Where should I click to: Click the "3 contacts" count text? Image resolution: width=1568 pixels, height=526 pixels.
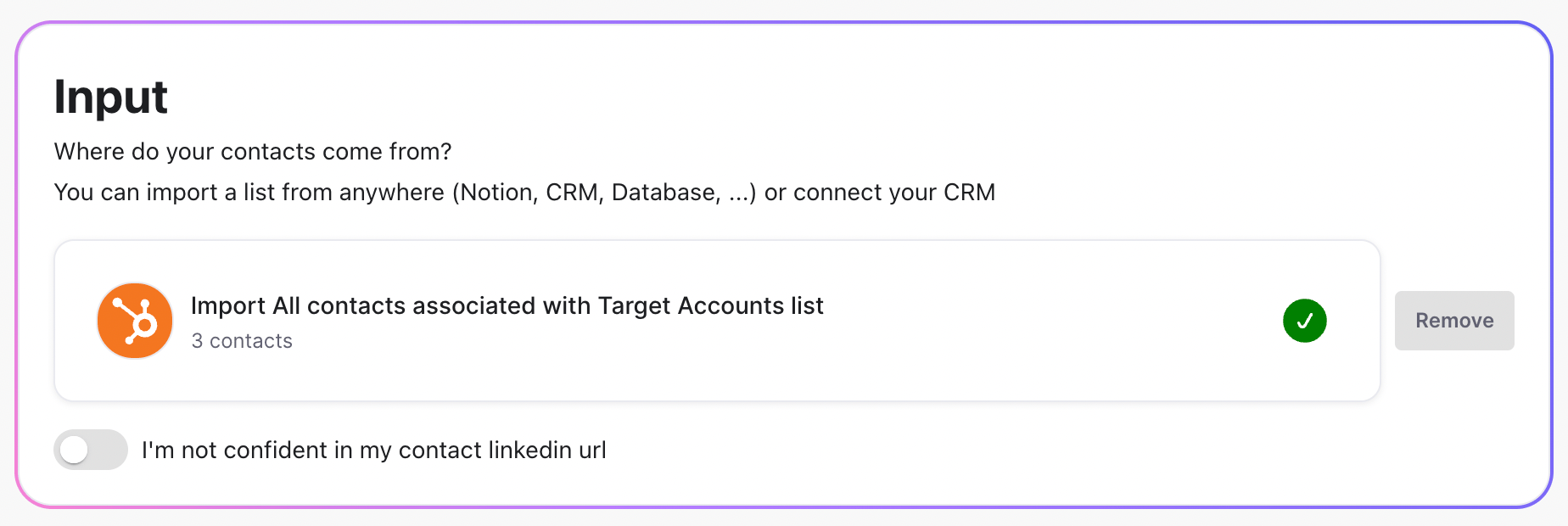[242, 341]
